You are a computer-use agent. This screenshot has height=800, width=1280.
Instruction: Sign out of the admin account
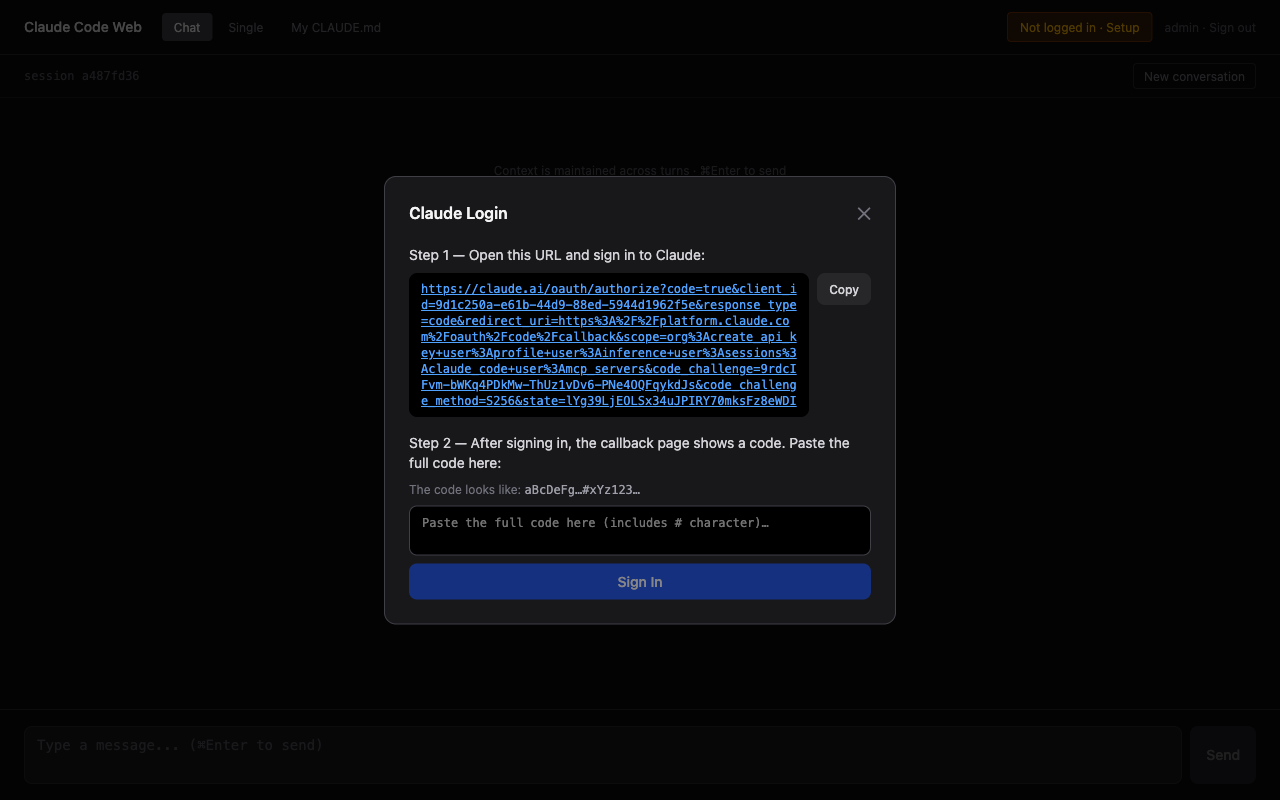pos(1231,27)
